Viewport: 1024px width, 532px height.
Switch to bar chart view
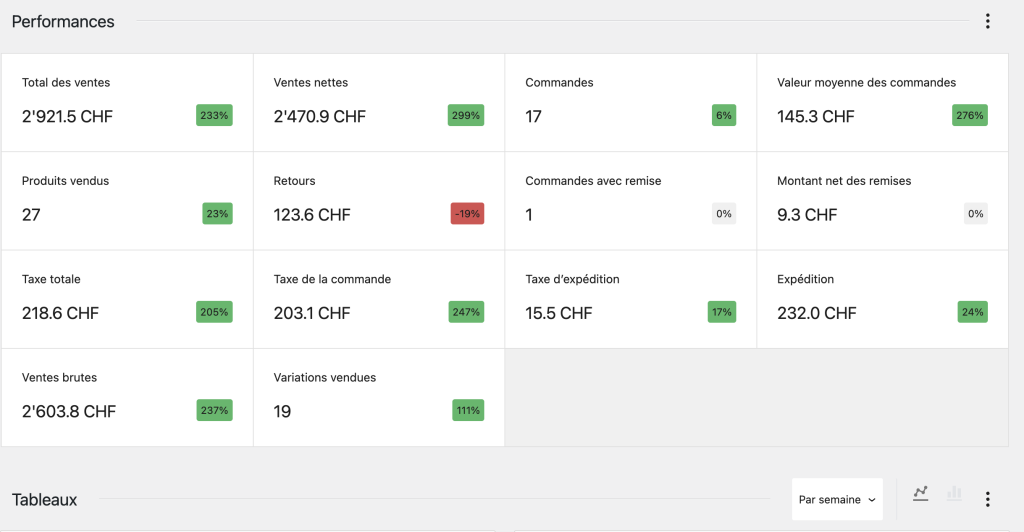[954, 493]
